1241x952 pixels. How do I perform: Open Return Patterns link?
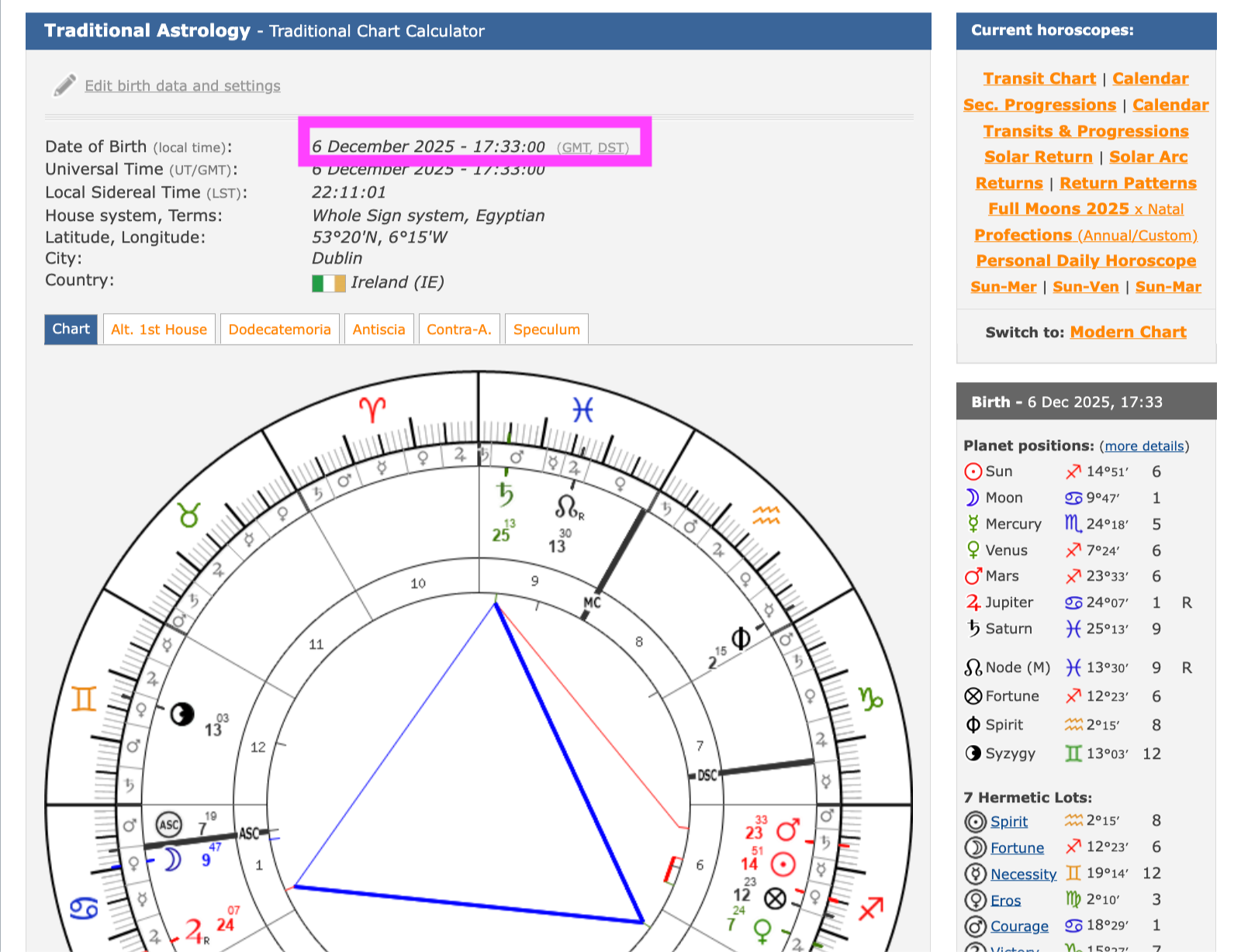pyautogui.click(x=1128, y=183)
